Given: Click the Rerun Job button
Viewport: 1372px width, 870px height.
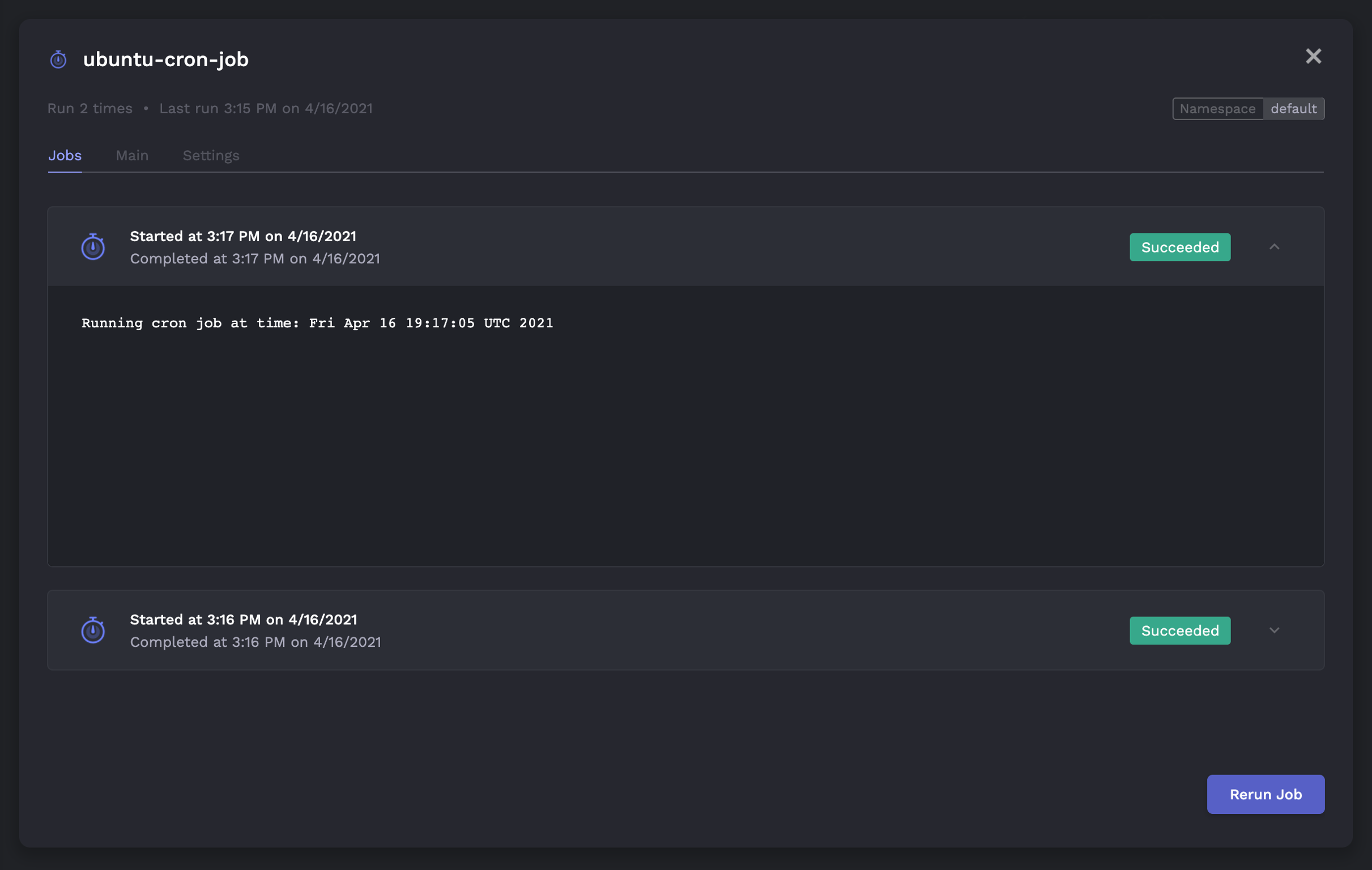Looking at the screenshot, I should 1266,794.
